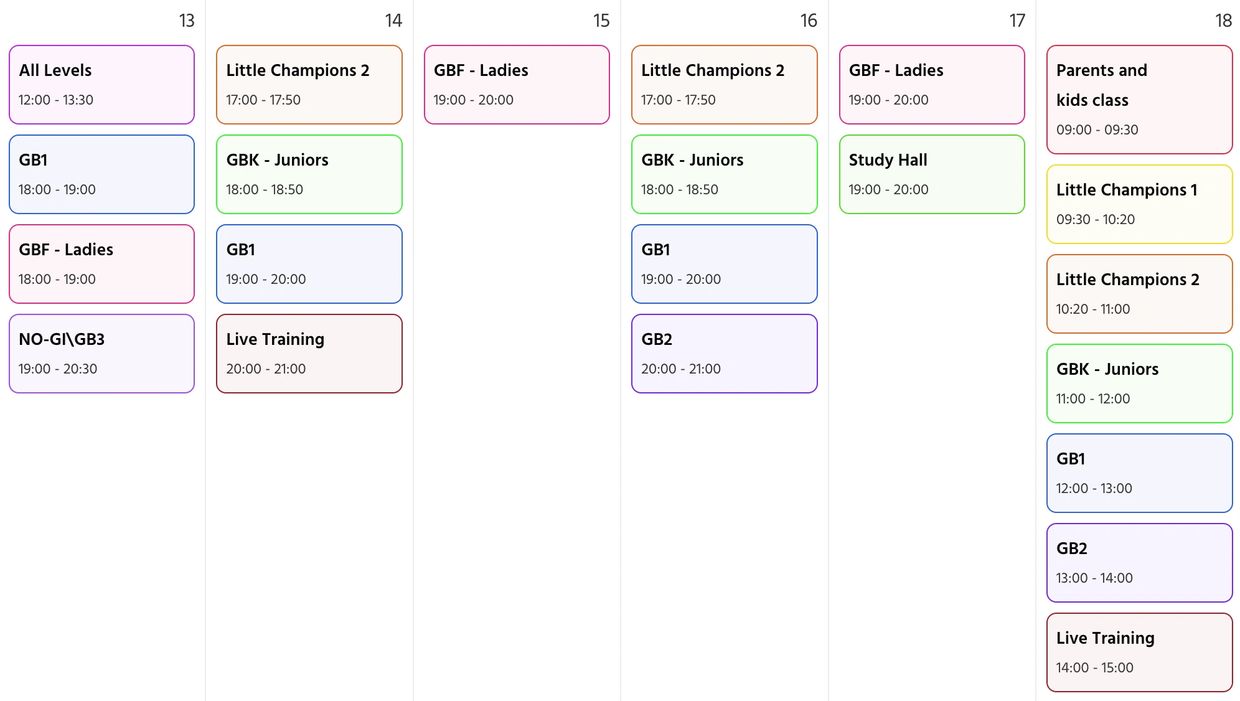Click GBF - Ladies on day 17
The height and width of the screenshot is (701, 1240).
(932, 85)
